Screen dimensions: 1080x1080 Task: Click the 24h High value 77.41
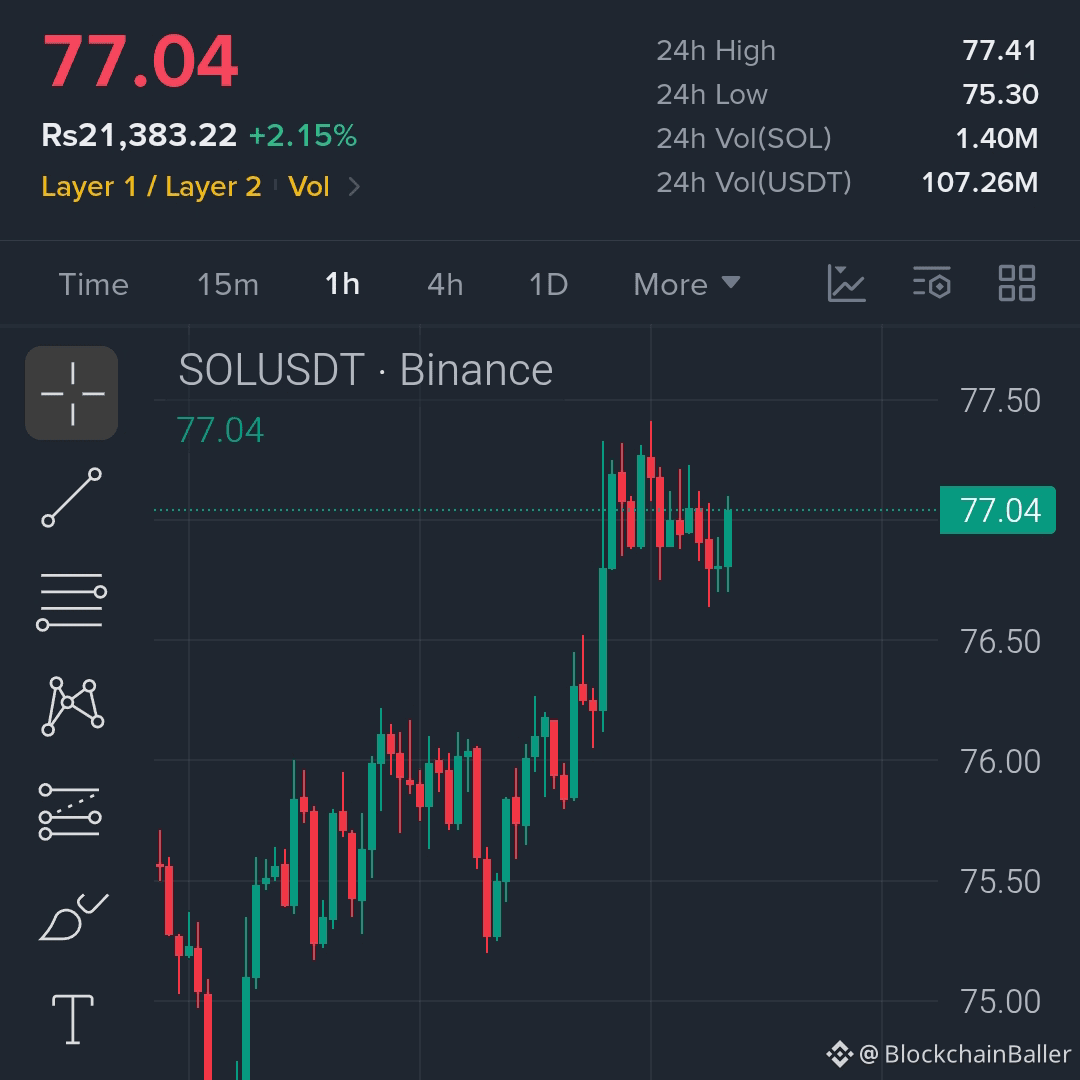[999, 50]
